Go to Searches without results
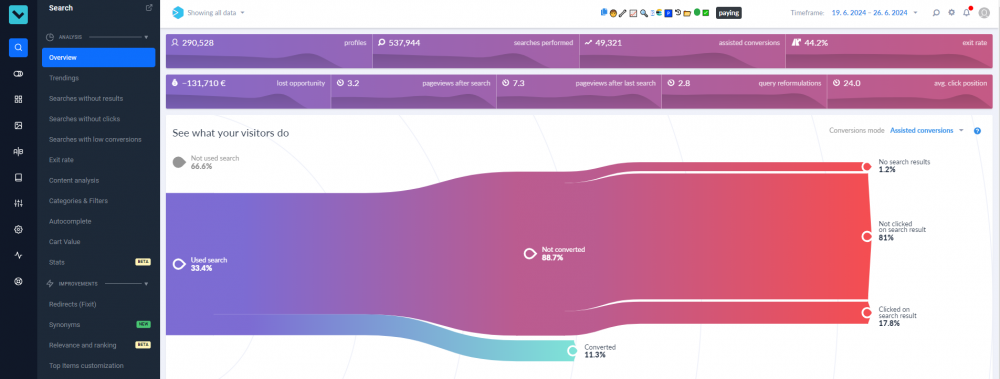 [86, 98]
